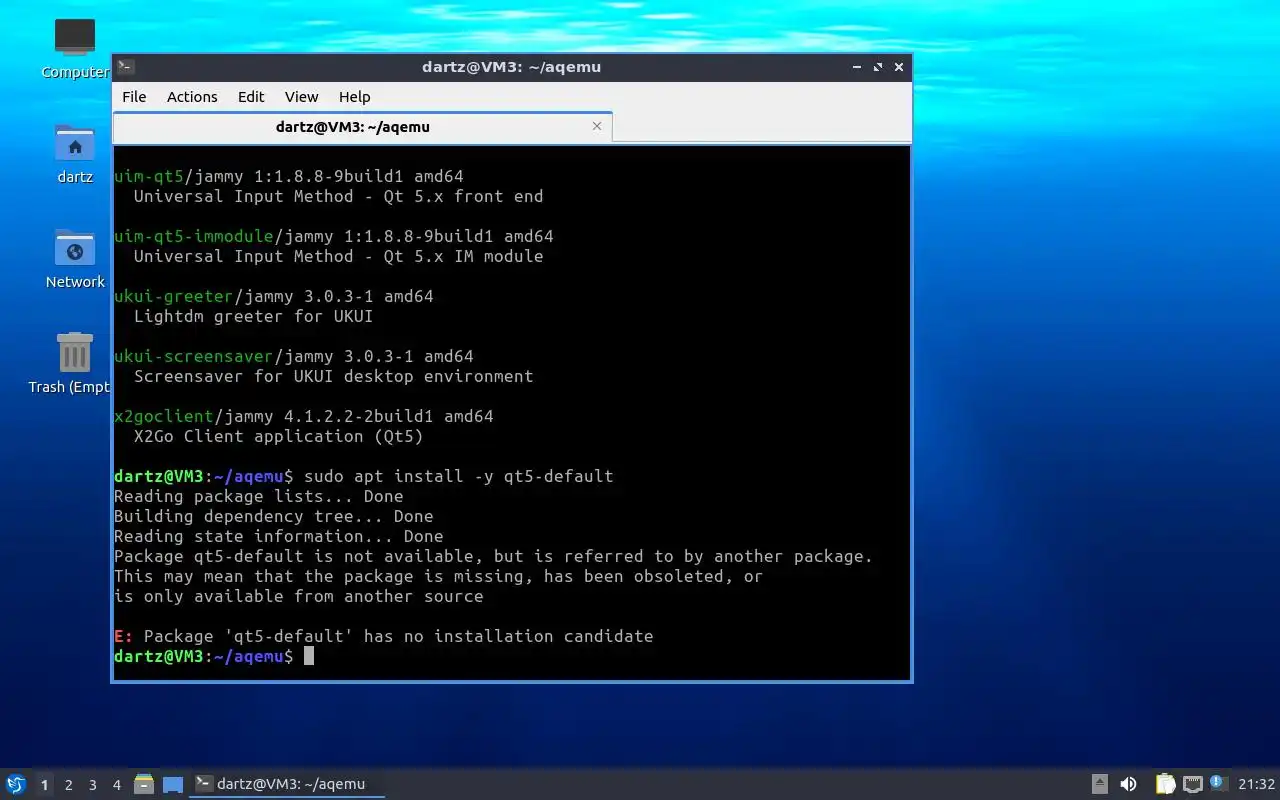The width and height of the screenshot is (1280, 800).
Task: Open the terminal View menu
Action: tap(301, 97)
